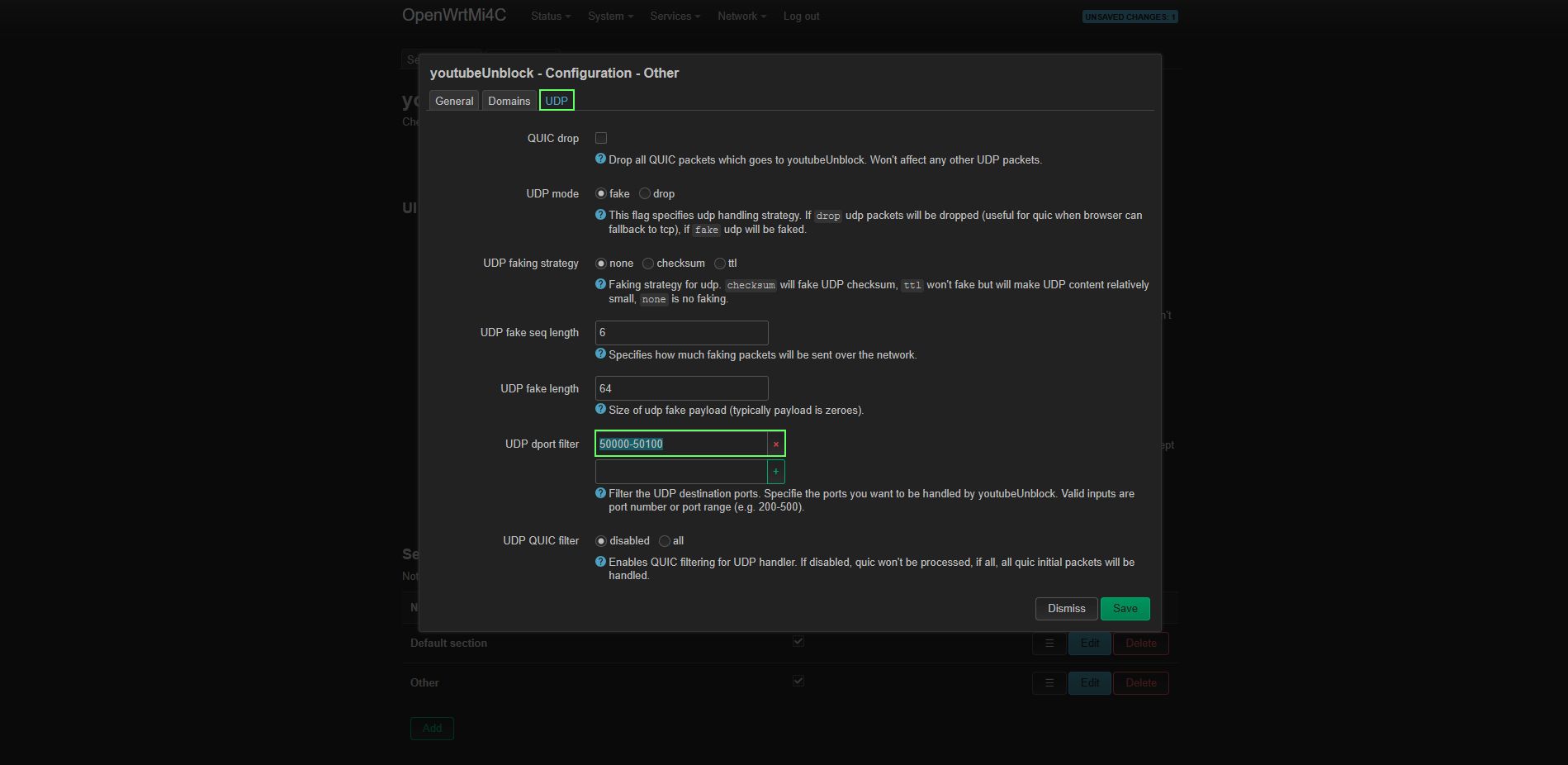Viewport: 1568px width, 765px height.
Task: Click help icon under UDP dport filter
Action: click(x=600, y=492)
